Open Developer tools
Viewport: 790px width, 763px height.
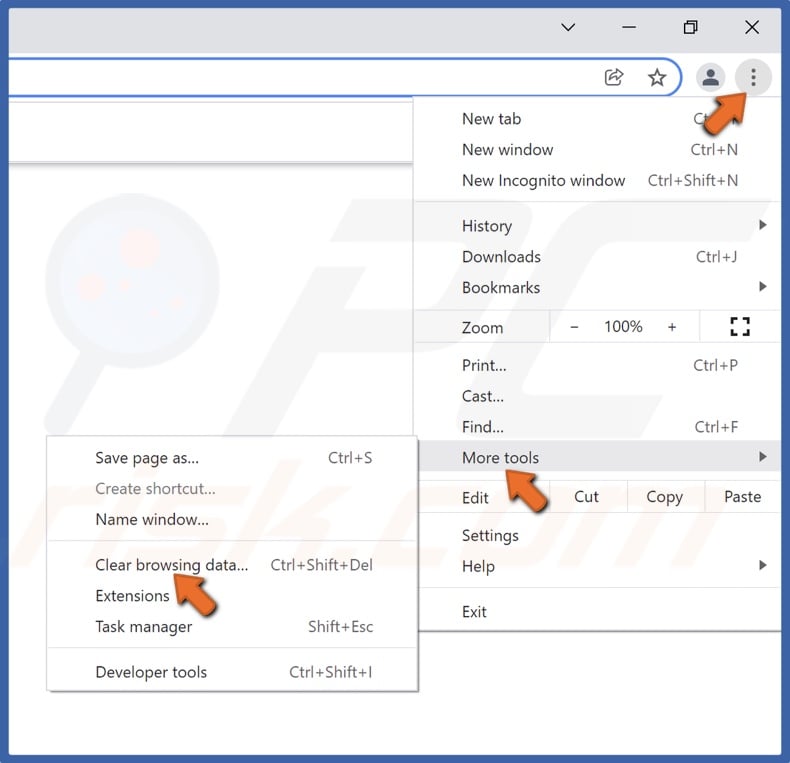[232, 672]
